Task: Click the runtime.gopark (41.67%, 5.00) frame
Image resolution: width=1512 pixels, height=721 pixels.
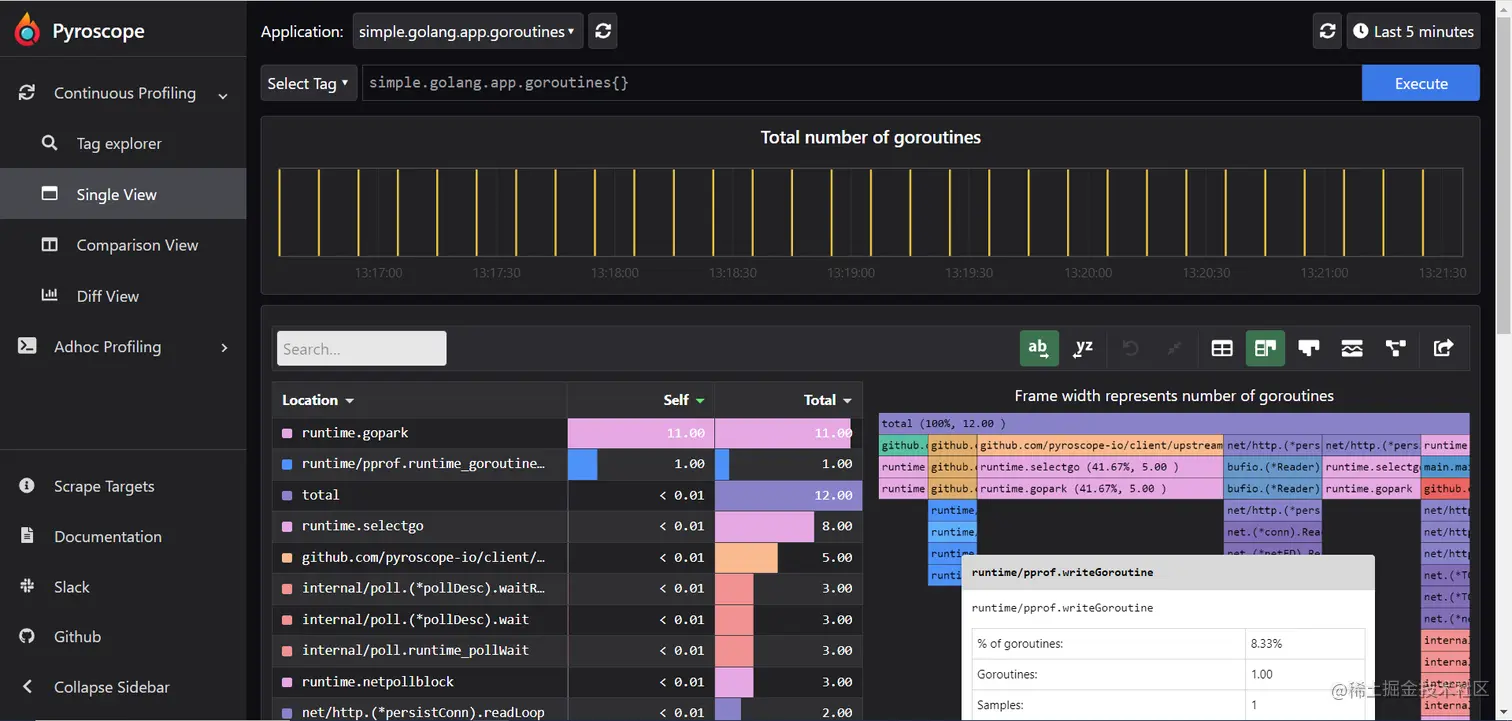Action: pyautogui.click(x=1100, y=489)
